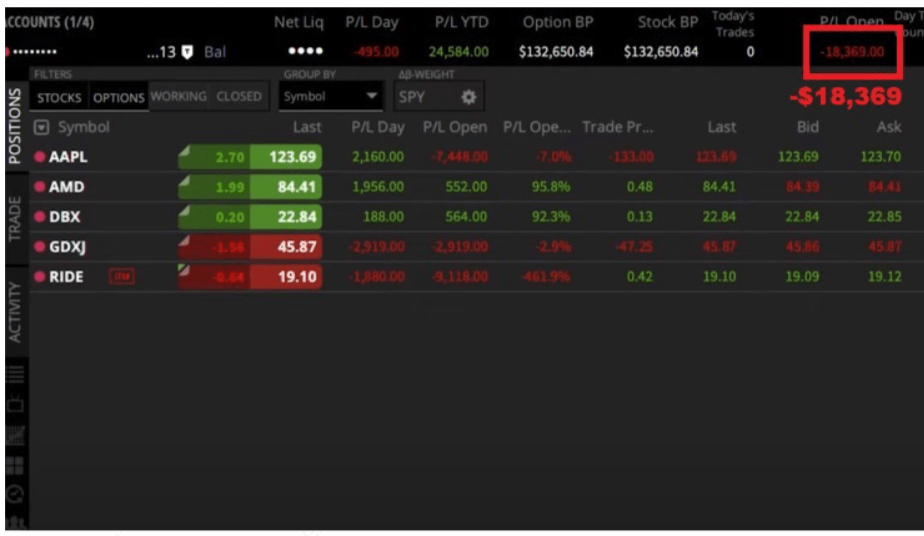This screenshot has height=536, width=924.
Task: Toggle the WORKING filter
Action: point(179,96)
